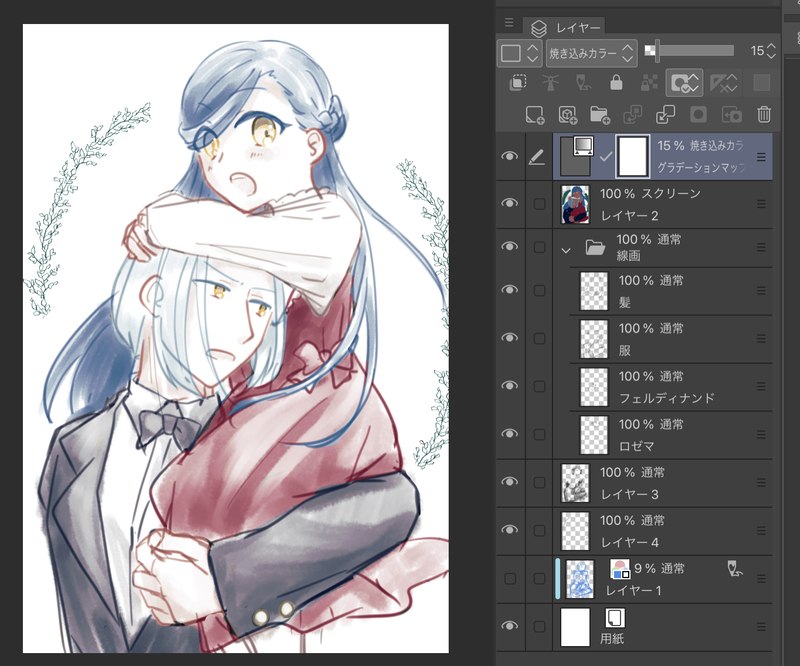Screen dimensions: 800x666
Task: Click grip handle on gradient map layer row
Action: 761,157
